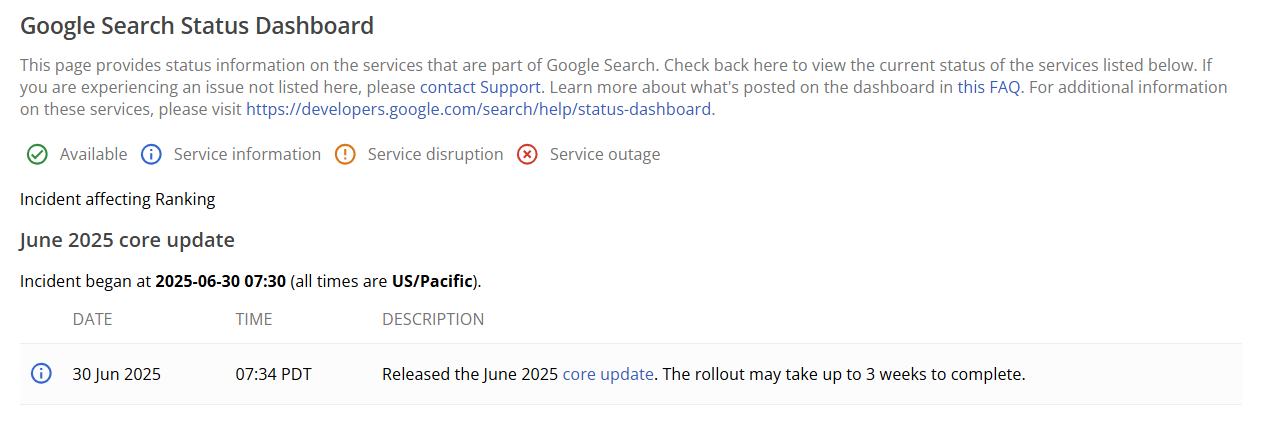Click the Service disruption legend label
The height and width of the screenshot is (421, 1263).
click(435, 154)
